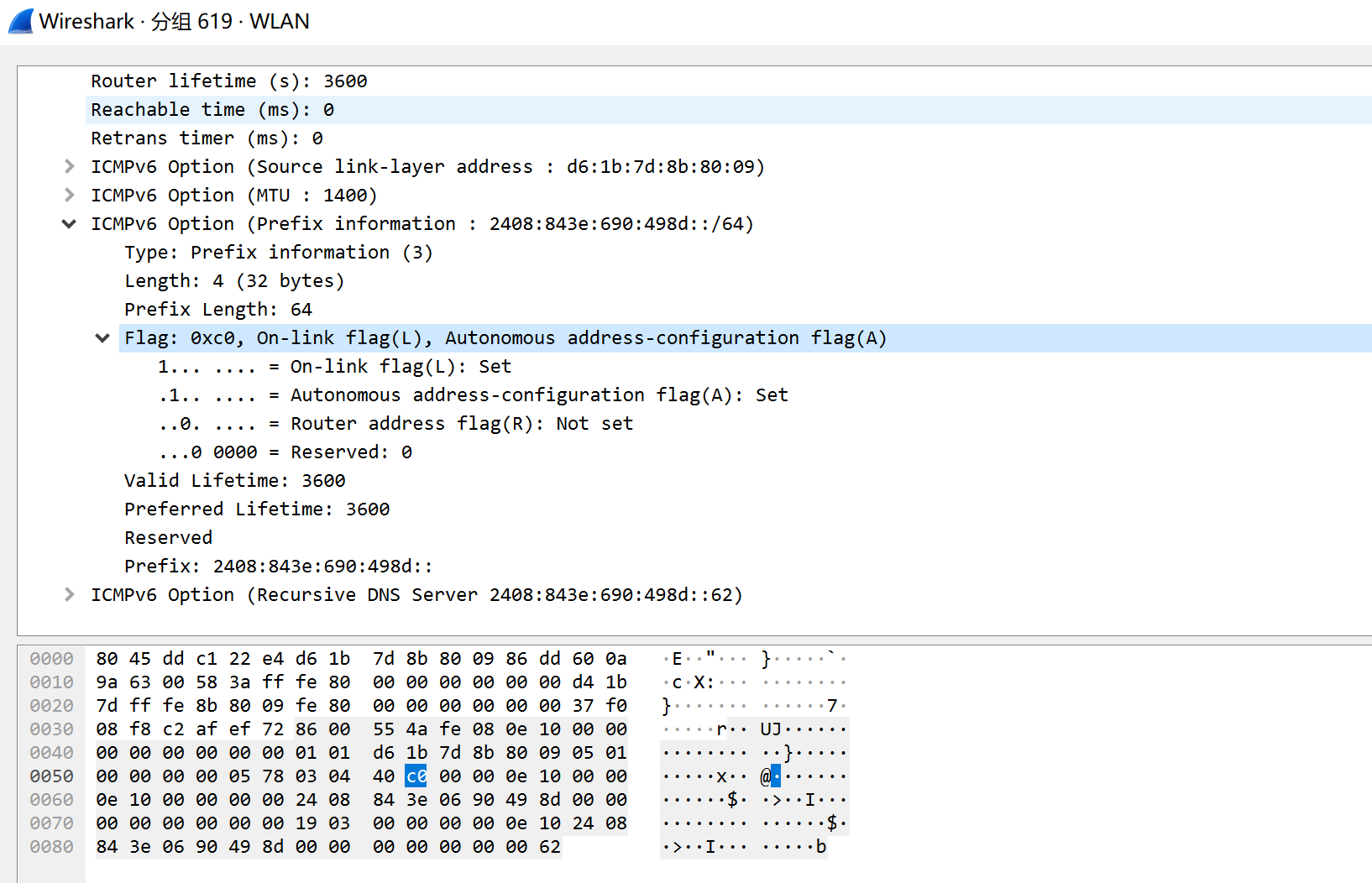
Task: Collapse the Prefix information ICMPv6 option
Action: pos(70,224)
